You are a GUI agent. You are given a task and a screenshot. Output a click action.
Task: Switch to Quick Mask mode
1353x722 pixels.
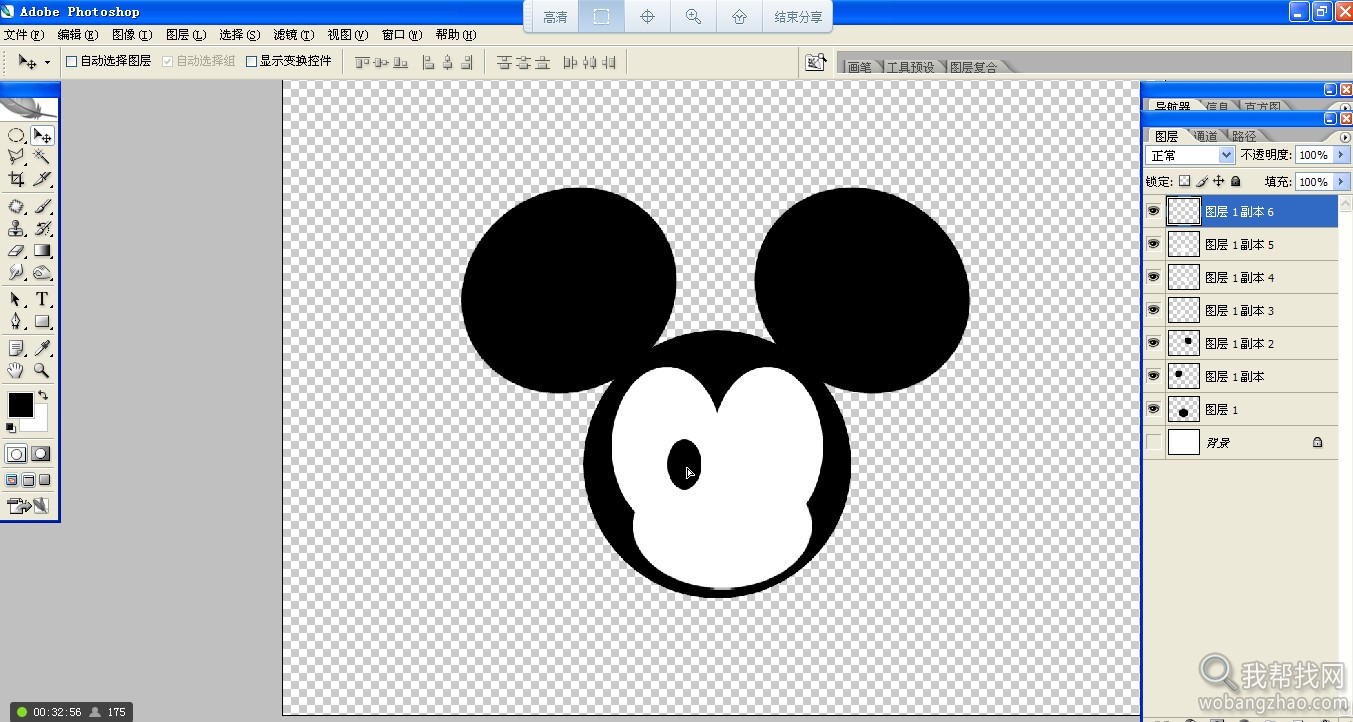[x=40, y=454]
